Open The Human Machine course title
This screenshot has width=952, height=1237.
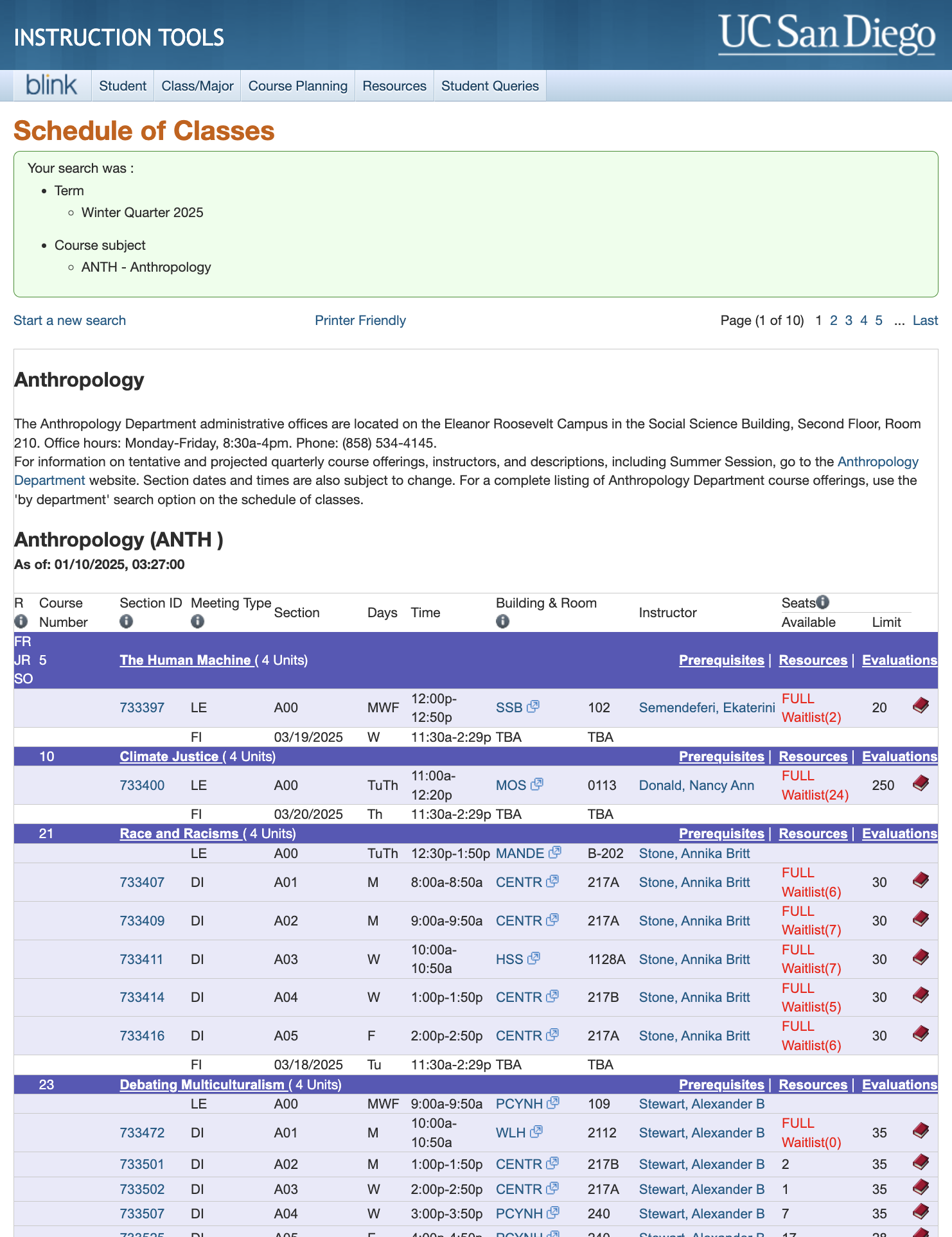[x=185, y=660]
